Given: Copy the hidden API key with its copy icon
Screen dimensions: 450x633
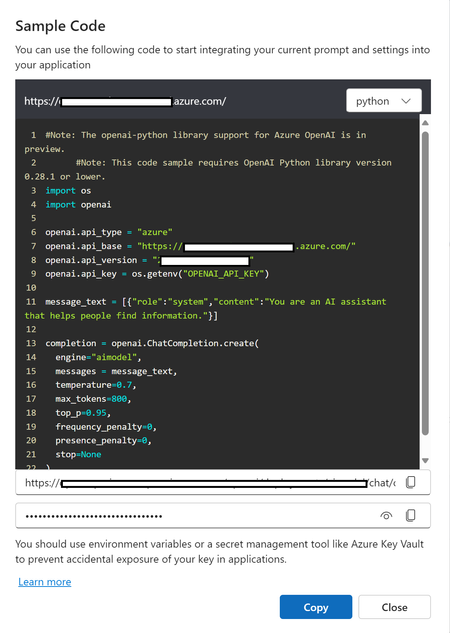Looking at the screenshot, I should click(410, 515).
